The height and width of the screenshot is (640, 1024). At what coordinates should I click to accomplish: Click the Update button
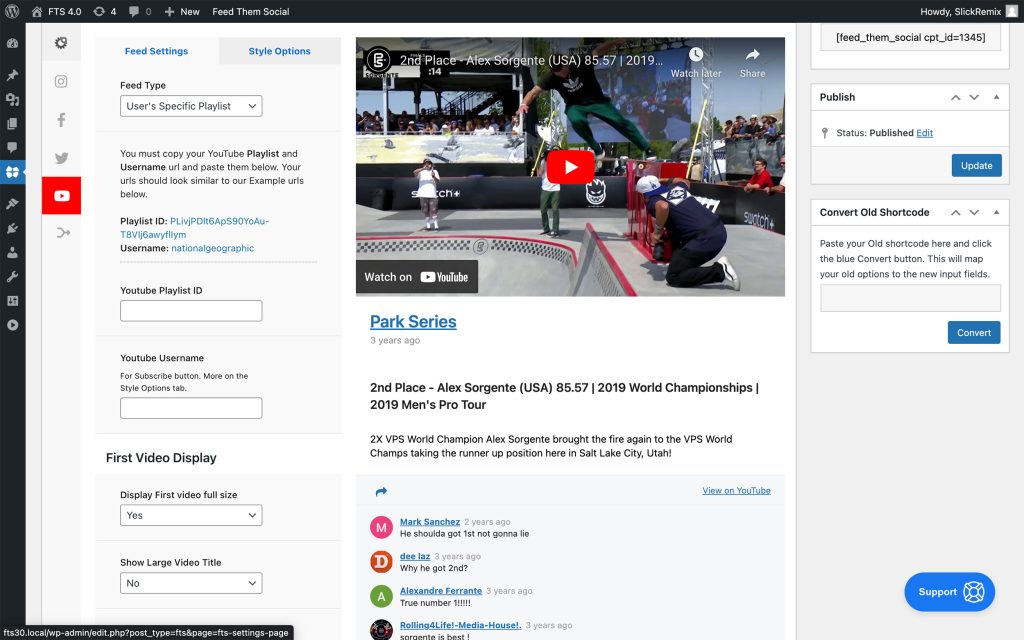click(x=976, y=166)
